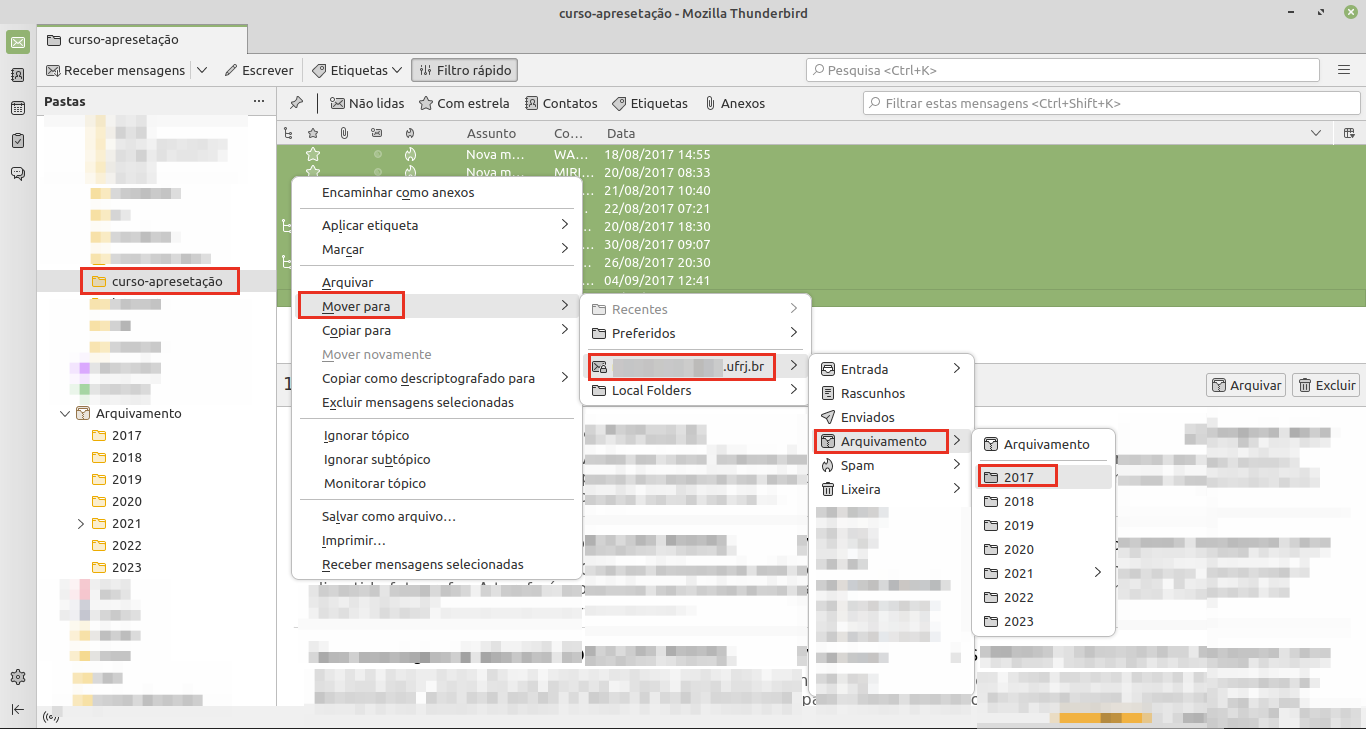The height and width of the screenshot is (729, 1366).
Task: Select the 2022 folder in submenu
Action: point(1043,597)
